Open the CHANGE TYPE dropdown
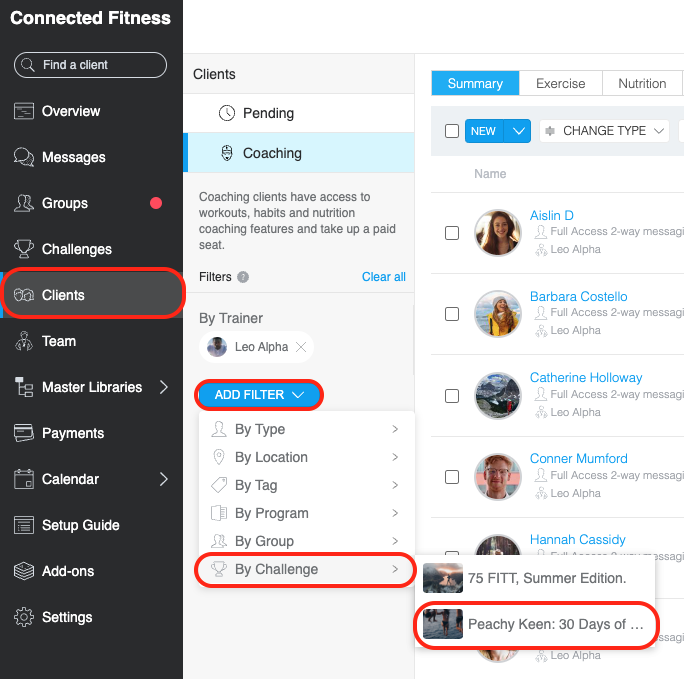This screenshot has height=679, width=684. click(605, 131)
